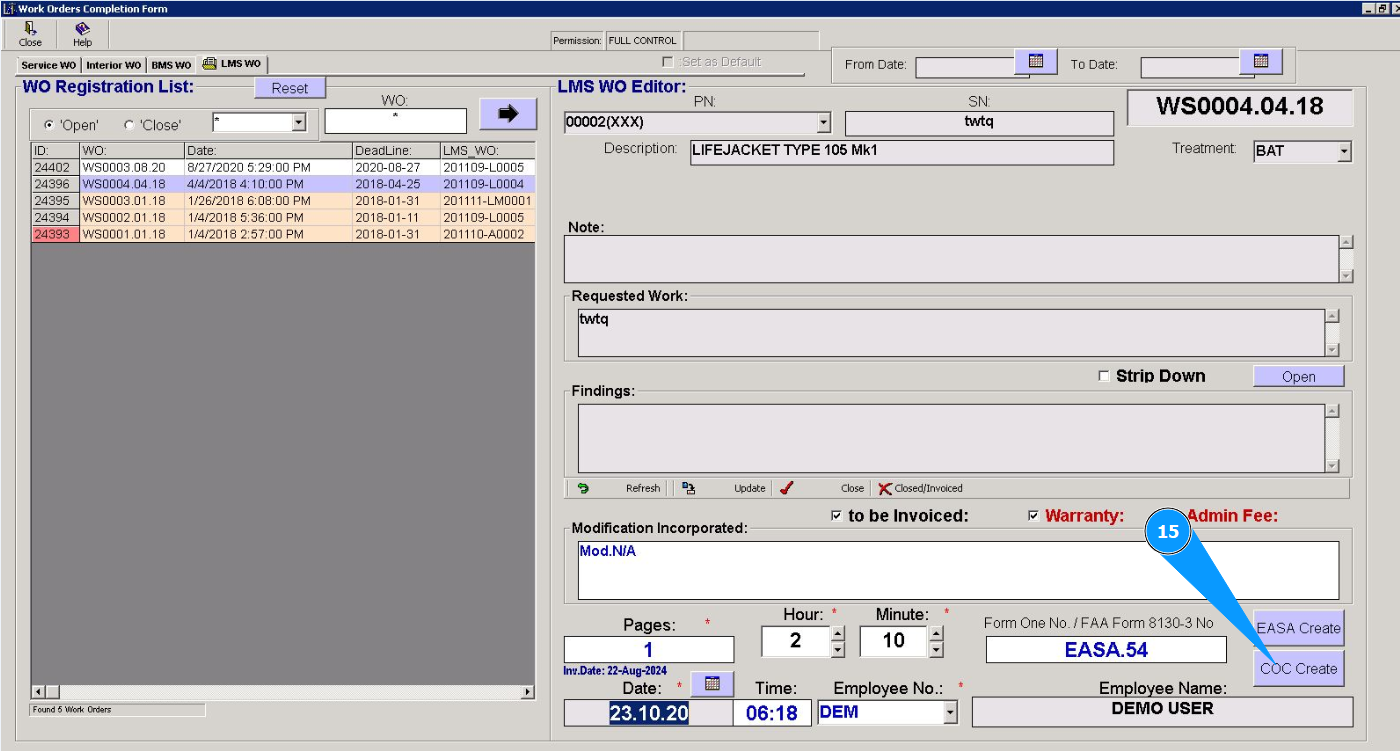
Task: Open Help from the toolbar
Action: (x=82, y=30)
